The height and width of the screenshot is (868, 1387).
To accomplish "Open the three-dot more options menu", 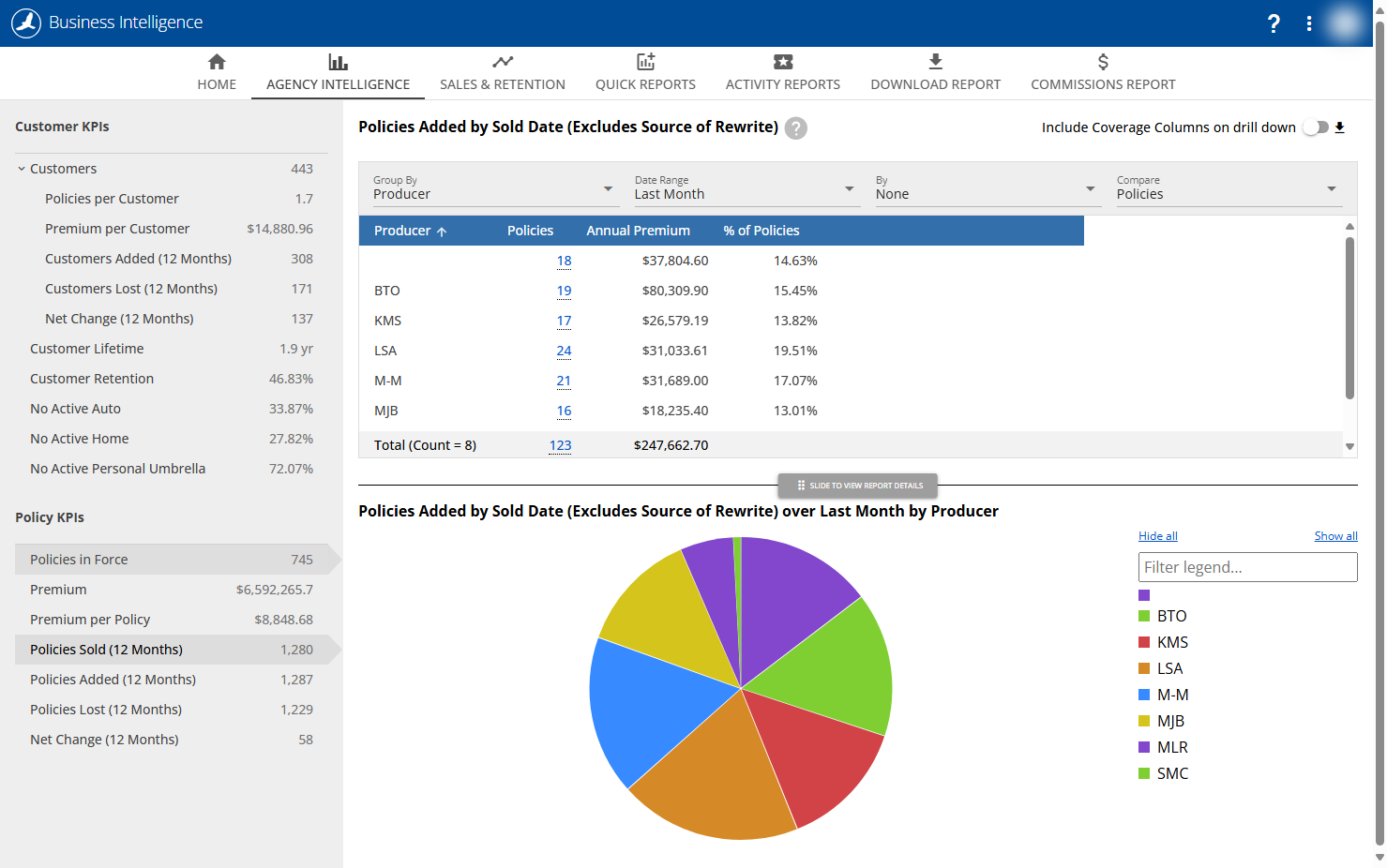I will pyautogui.click(x=1309, y=23).
